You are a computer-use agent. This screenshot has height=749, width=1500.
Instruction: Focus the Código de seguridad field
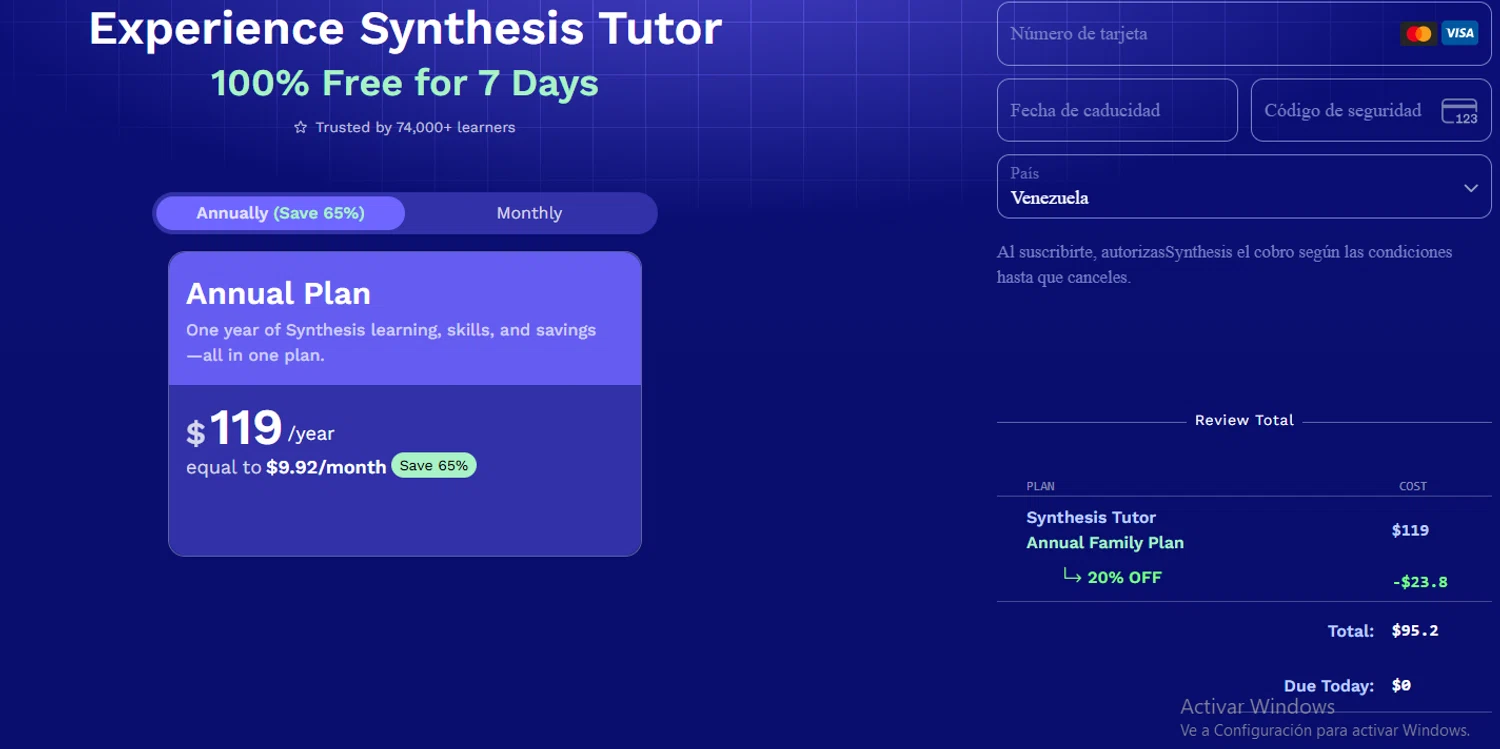1371,110
